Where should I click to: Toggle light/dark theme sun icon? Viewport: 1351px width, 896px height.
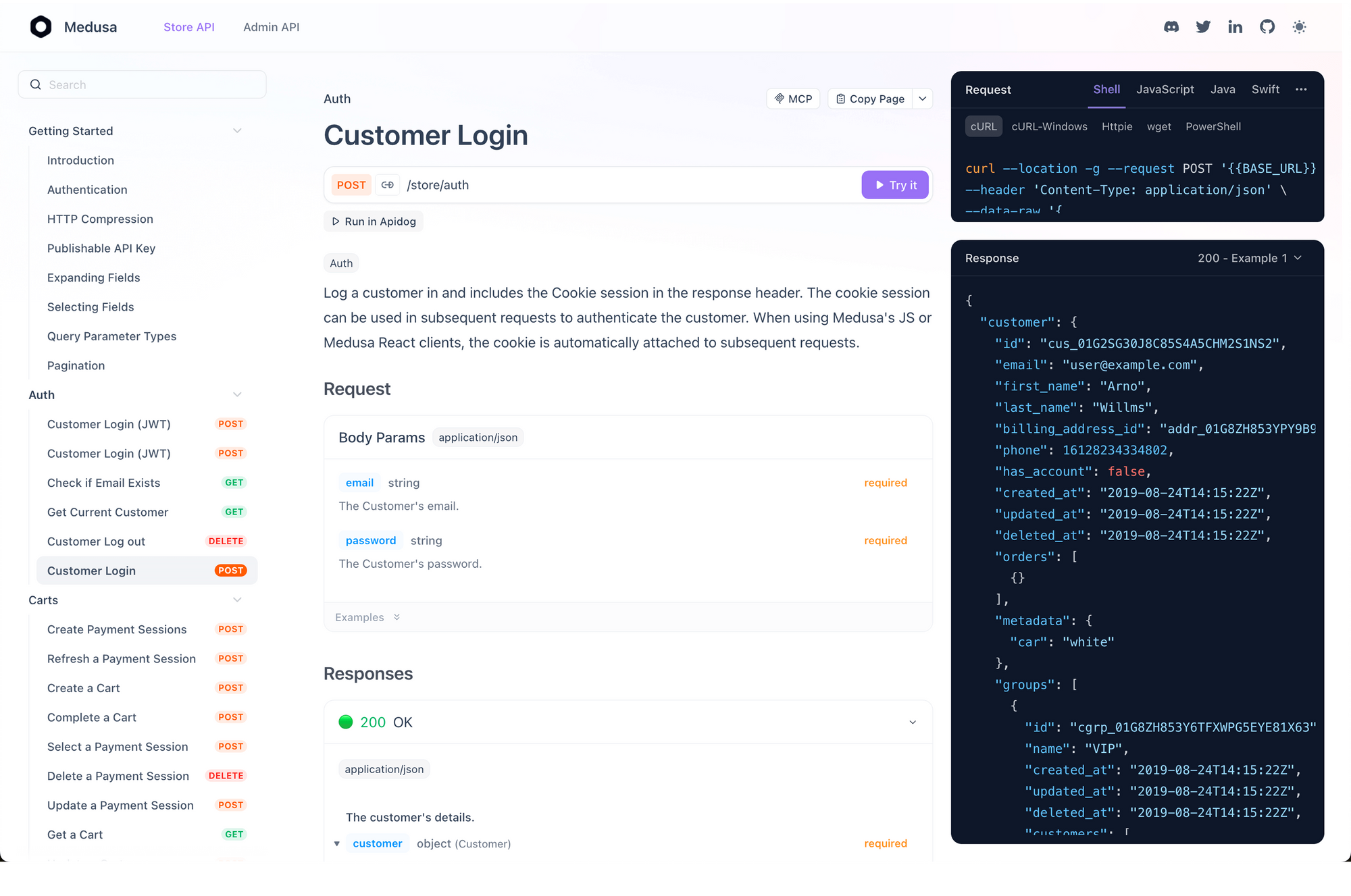tap(1299, 27)
